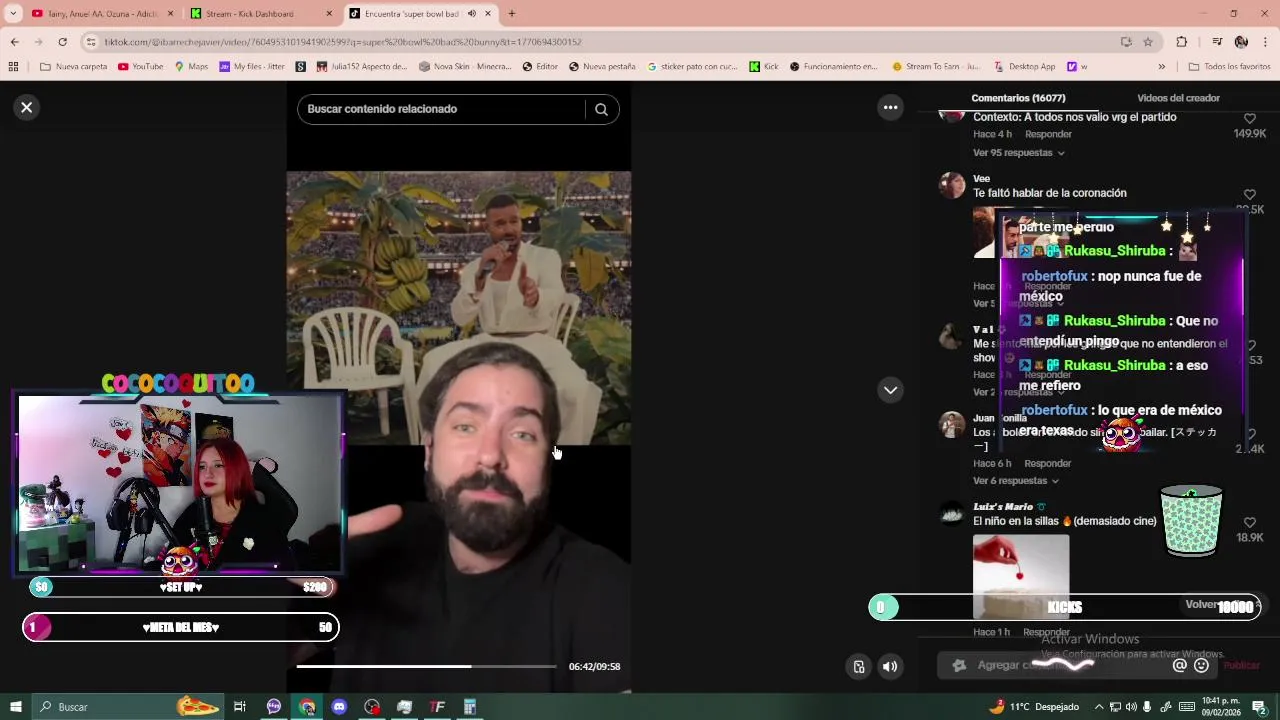This screenshot has width=1280, height=720.
Task: Show more bookmarks with the chevron
Action: click(1161, 67)
